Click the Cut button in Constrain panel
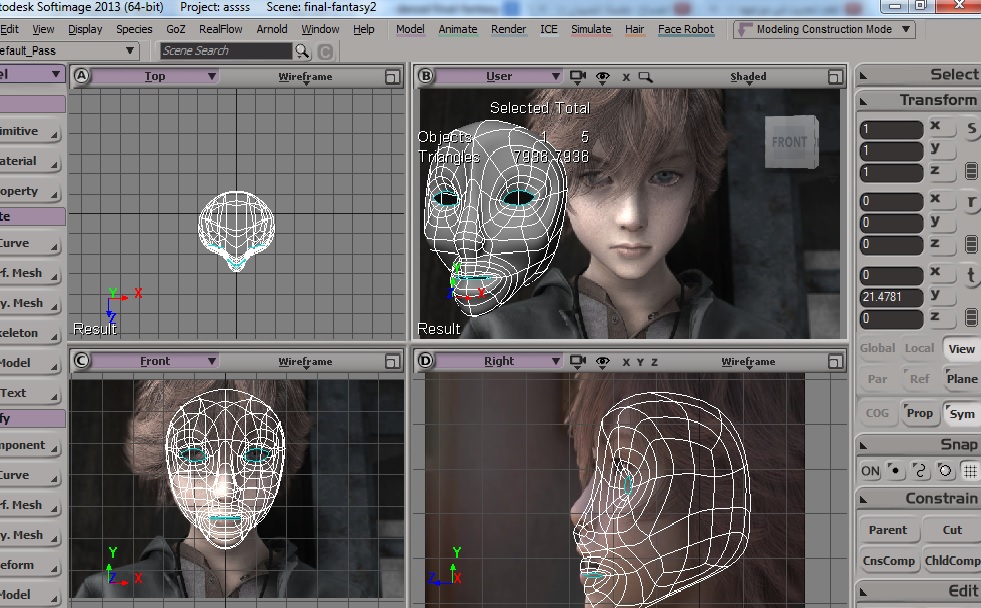 point(952,530)
